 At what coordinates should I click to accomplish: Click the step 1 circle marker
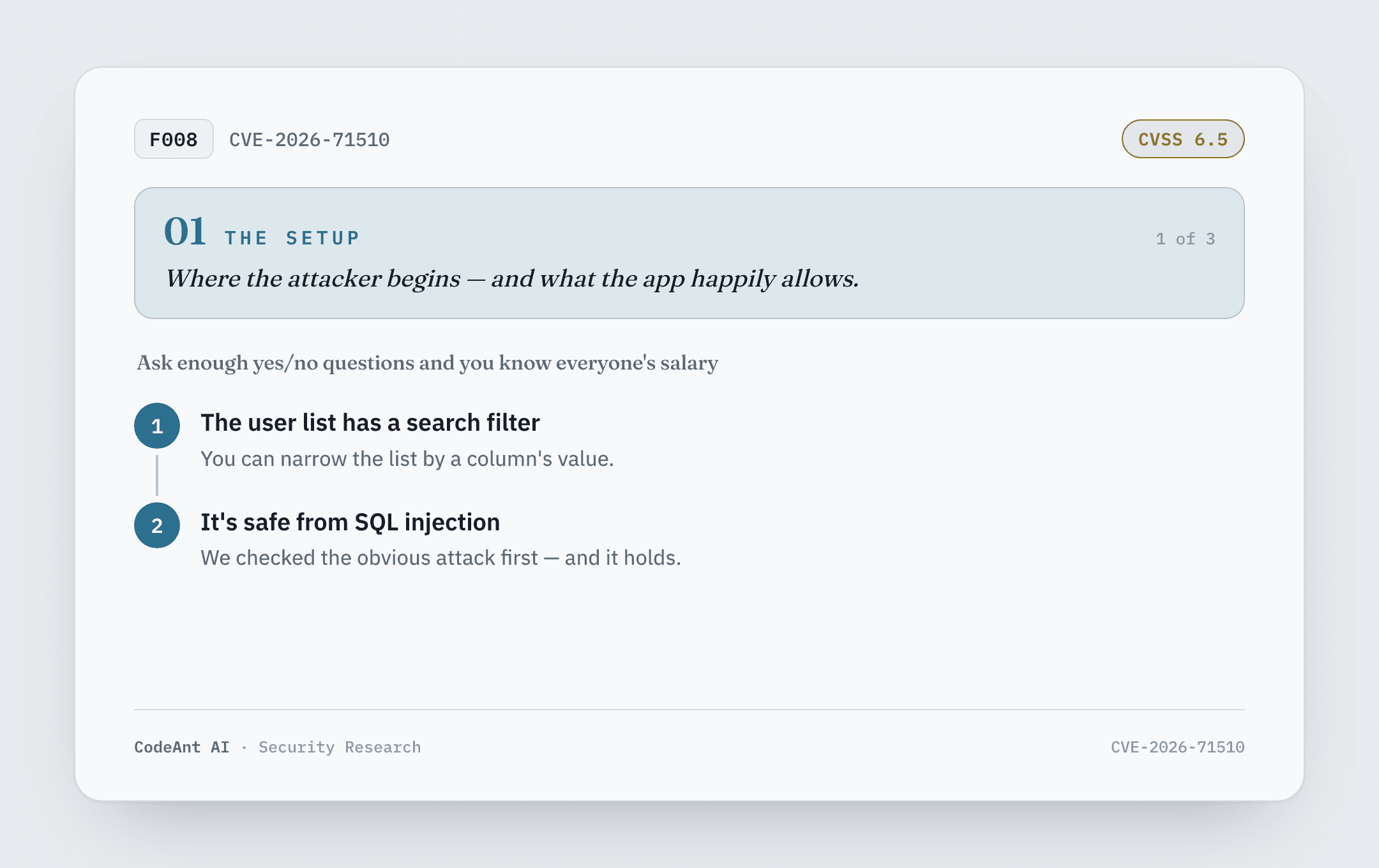(x=157, y=426)
